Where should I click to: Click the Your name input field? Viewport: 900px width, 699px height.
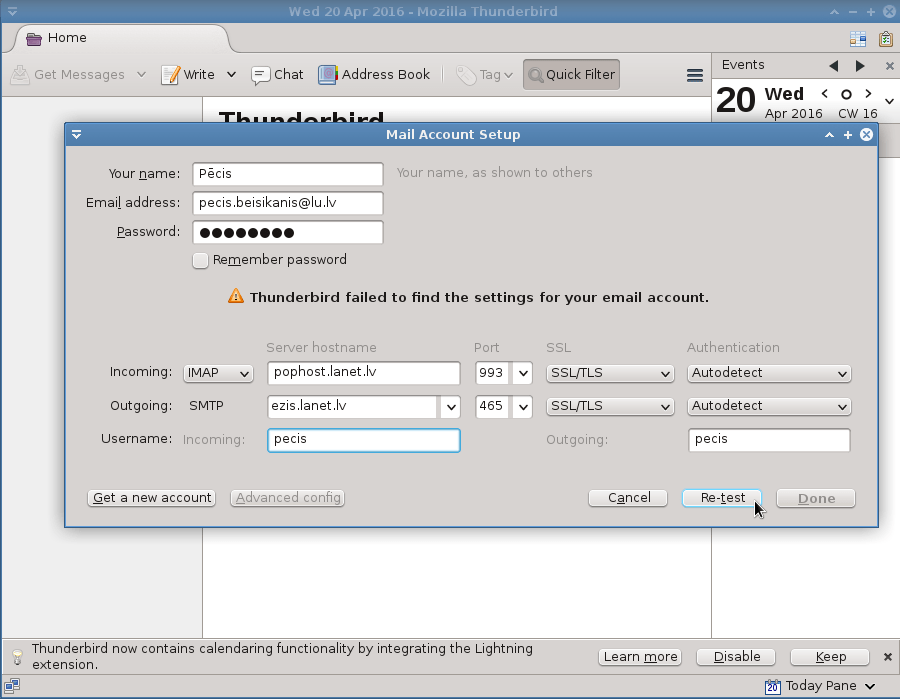[x=288, y=174]
